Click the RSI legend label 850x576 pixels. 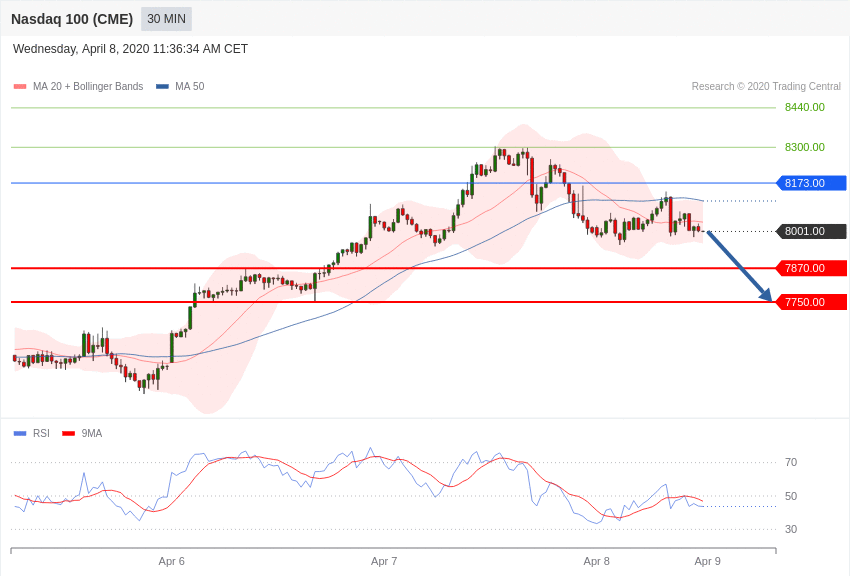tap(41, 433)
